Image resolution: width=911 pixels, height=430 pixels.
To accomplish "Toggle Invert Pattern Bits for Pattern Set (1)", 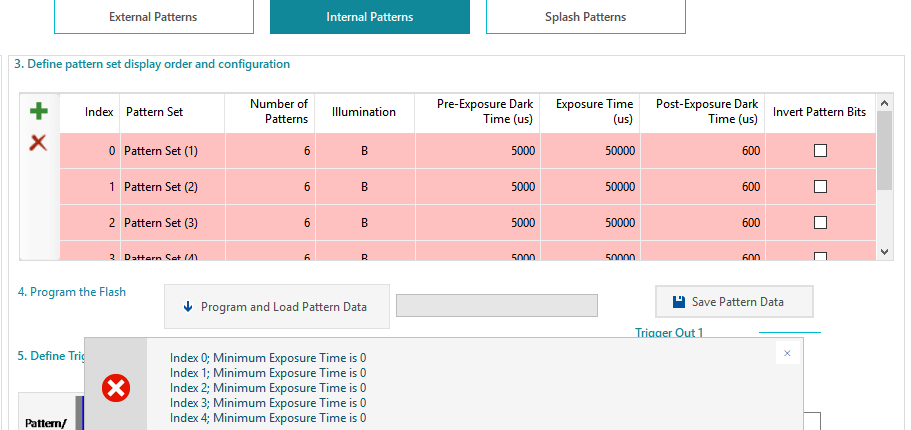I will pyautogui.click(x=820, y=151).
